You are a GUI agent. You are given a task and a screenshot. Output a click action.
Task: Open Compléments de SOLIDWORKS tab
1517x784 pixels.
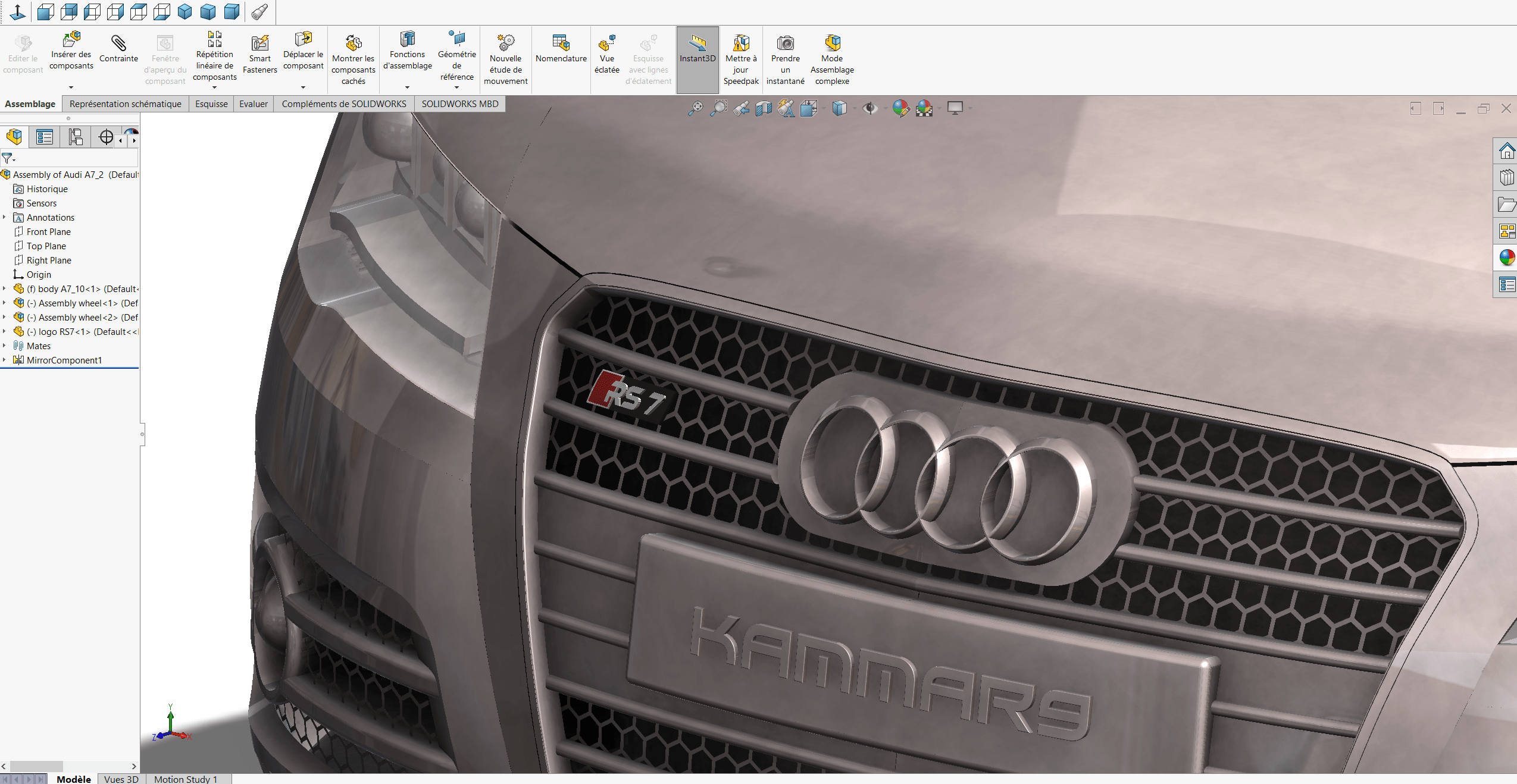tap(344, 104)
